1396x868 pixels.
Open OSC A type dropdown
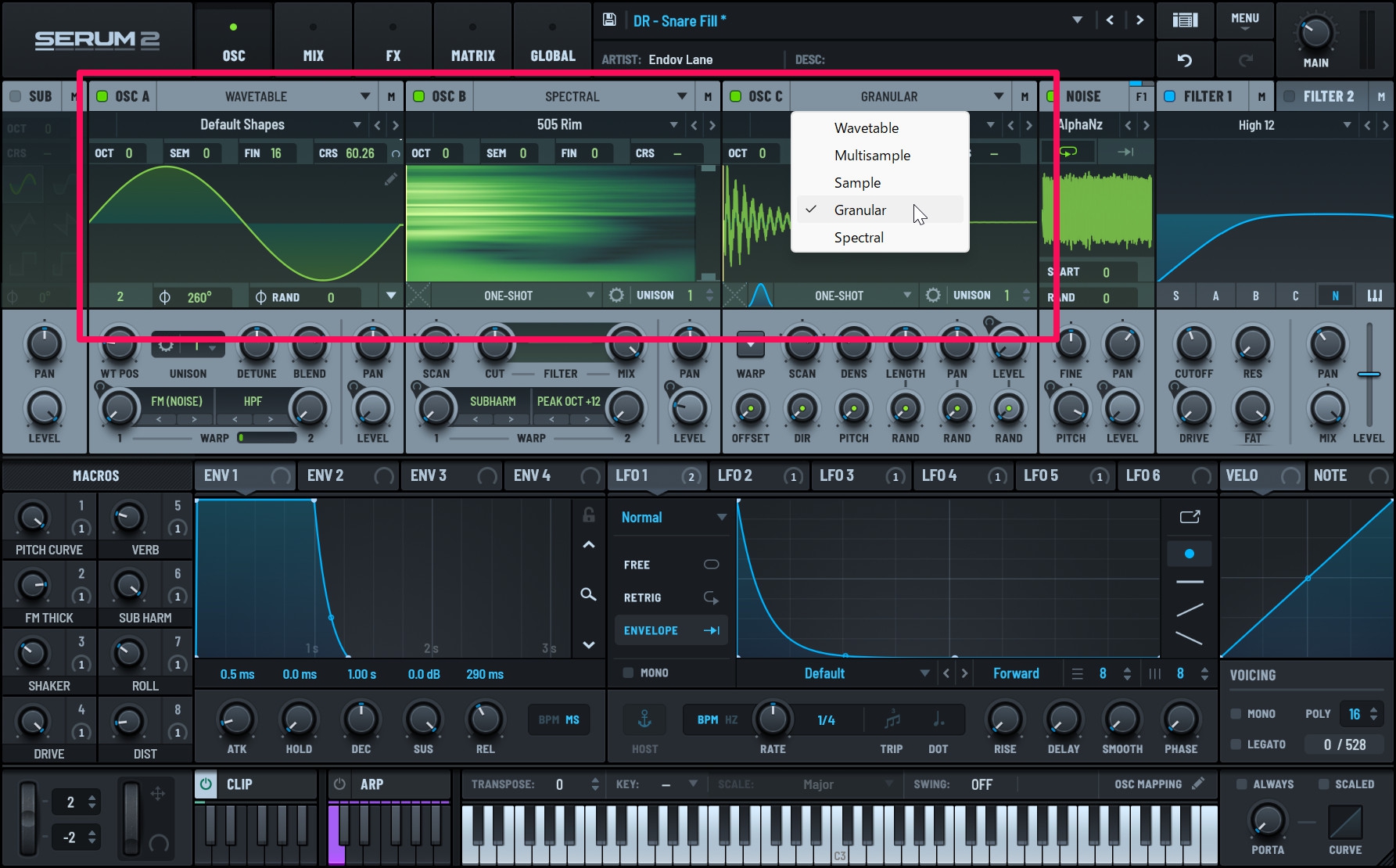click(266, 96)
